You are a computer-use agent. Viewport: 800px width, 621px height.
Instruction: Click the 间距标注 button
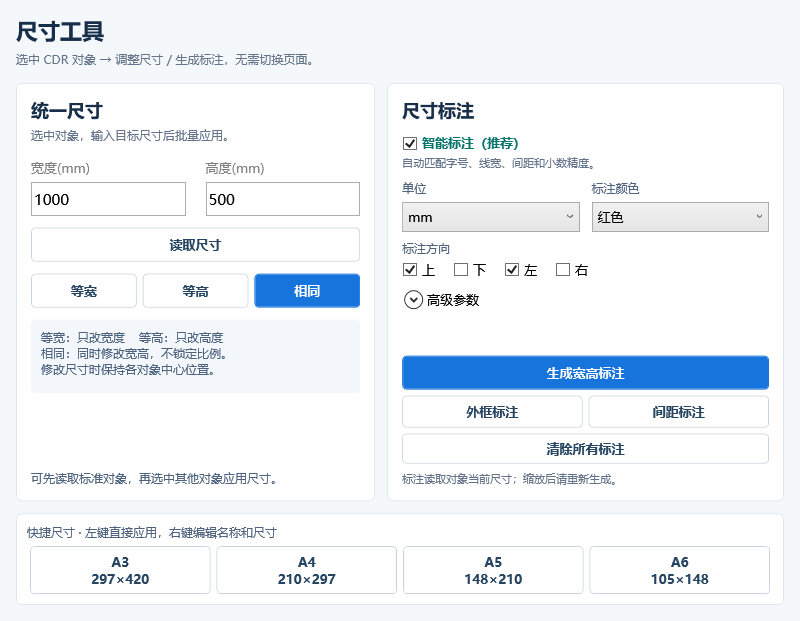(x=679, y=412)
